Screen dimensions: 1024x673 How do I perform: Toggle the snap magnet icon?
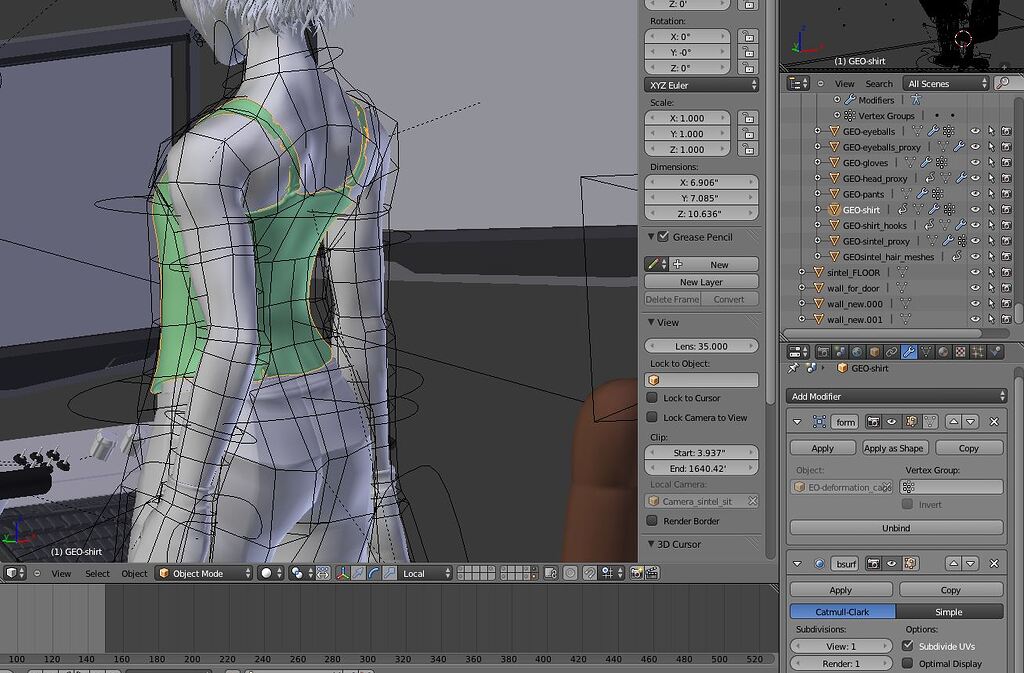tap(589, 573)
